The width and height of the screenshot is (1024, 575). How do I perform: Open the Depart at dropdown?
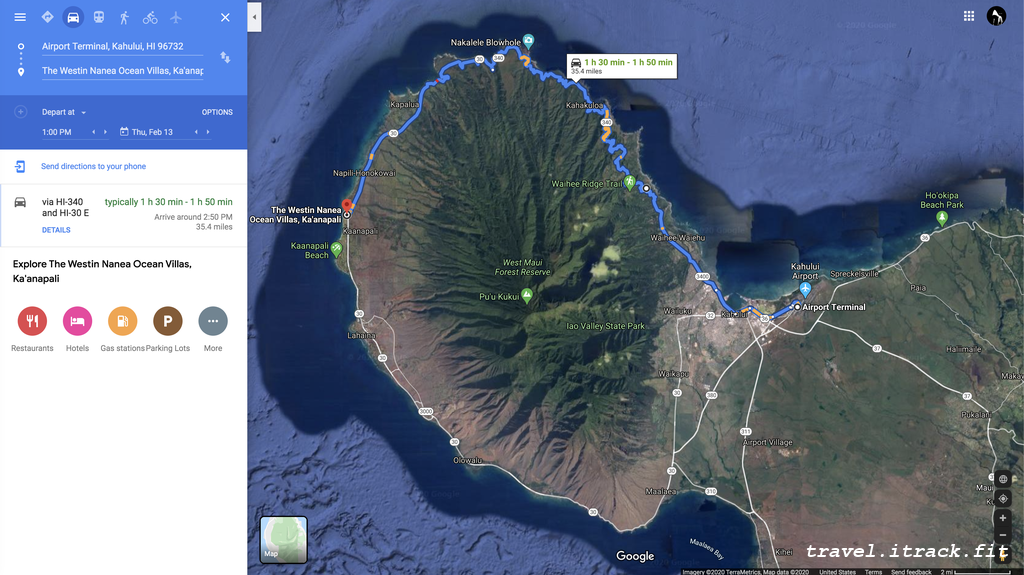click(x=64, y=112)
